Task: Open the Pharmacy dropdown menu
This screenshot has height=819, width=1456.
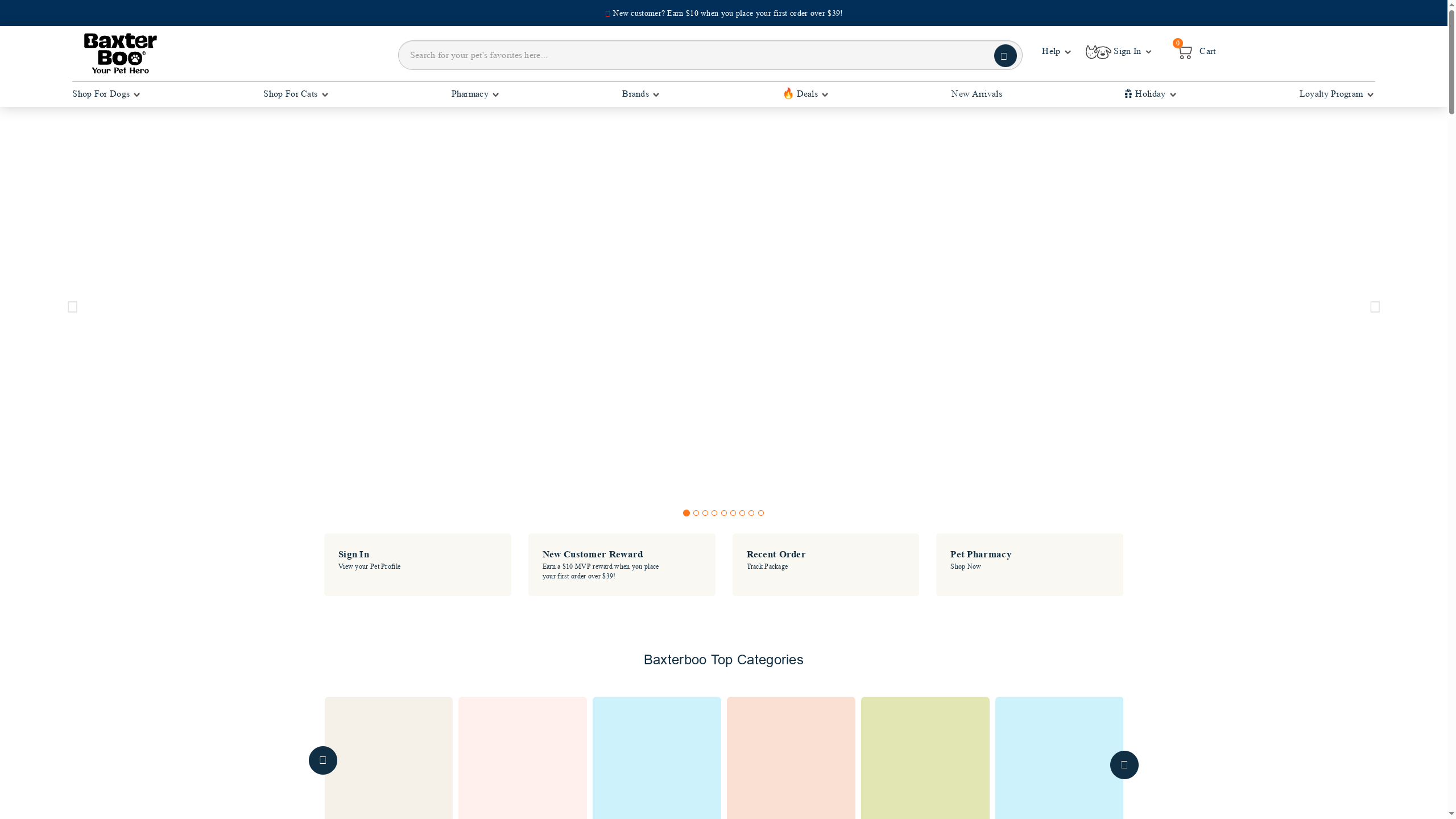Action: pyautogui.click(x=474, y=94)
